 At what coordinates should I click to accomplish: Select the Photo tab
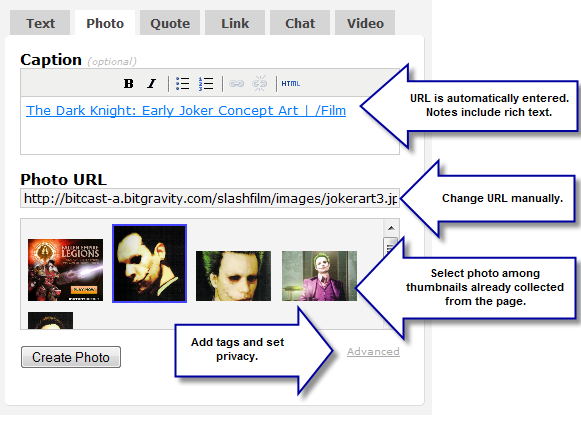(105, 23)
